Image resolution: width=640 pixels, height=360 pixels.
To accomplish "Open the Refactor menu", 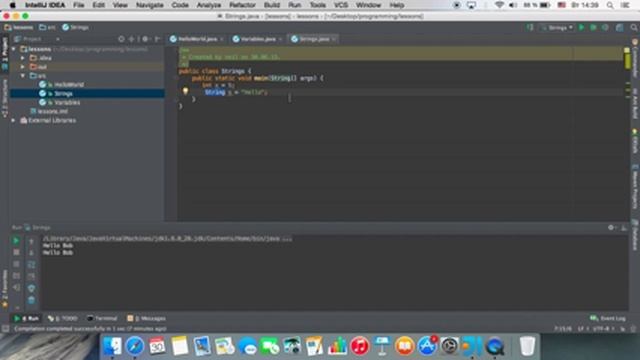I will pyautogui.click(x=242, y=5).
